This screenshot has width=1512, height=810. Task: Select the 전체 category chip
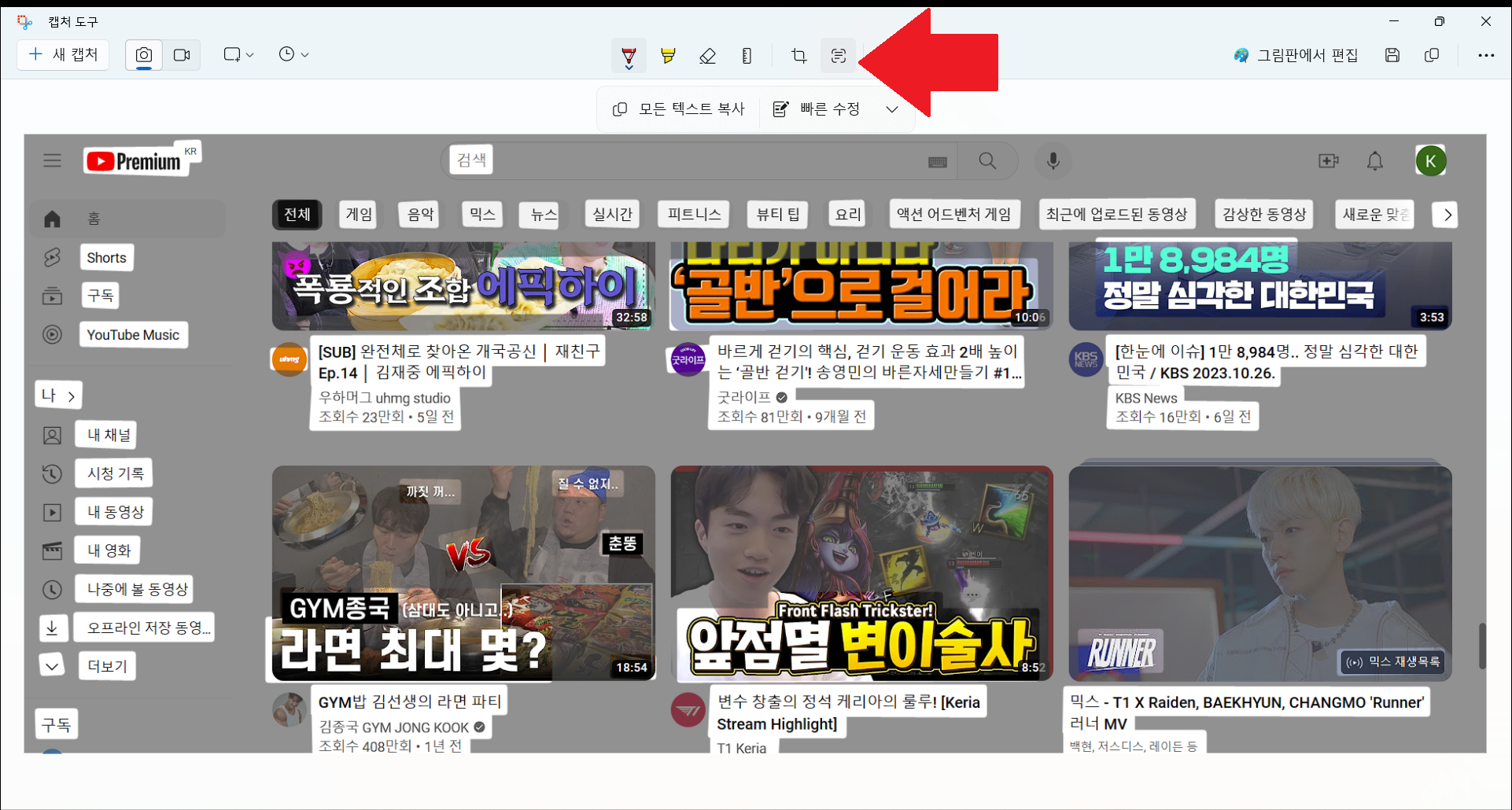point(297,214)
